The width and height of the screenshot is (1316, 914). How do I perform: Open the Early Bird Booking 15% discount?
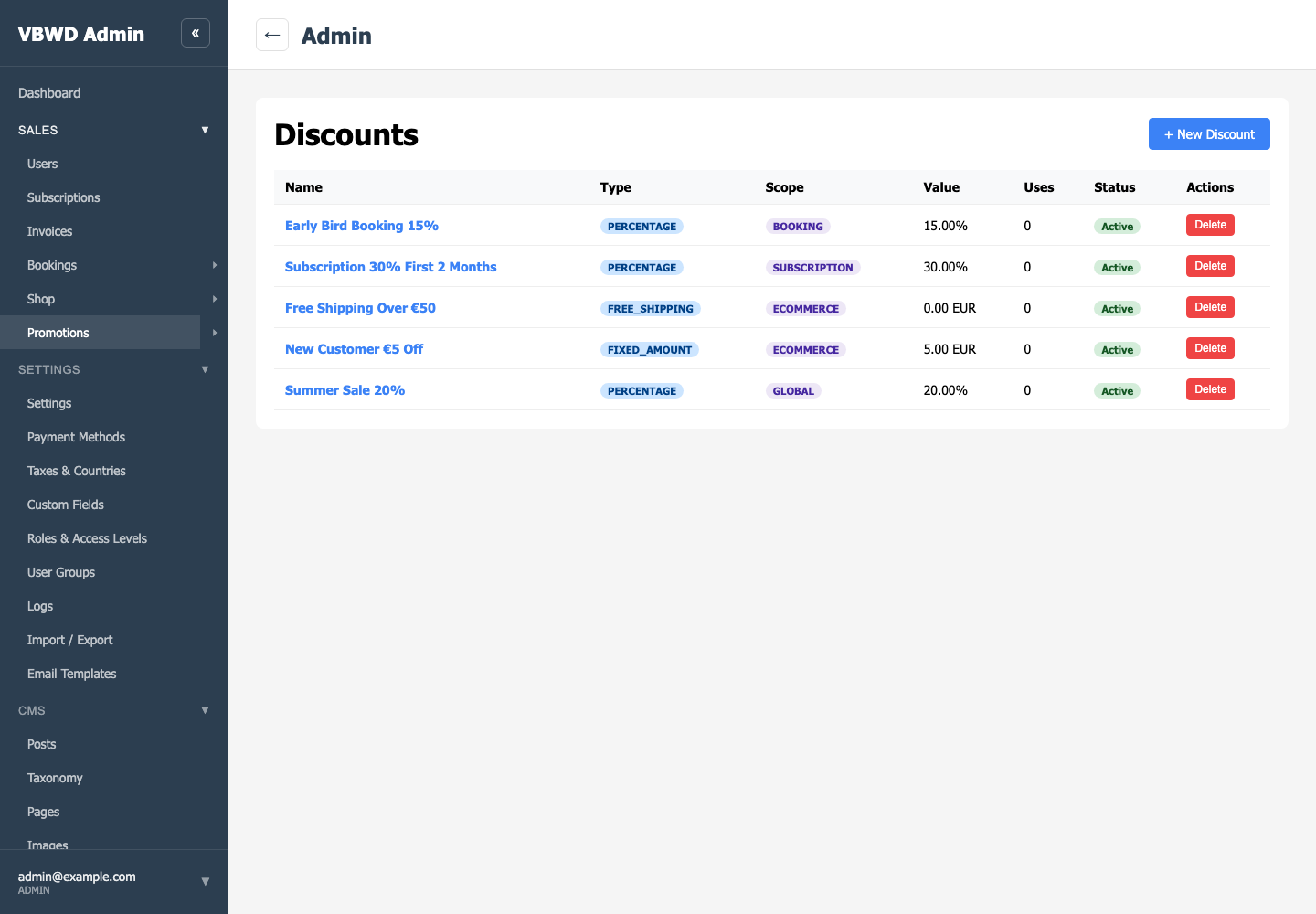pyautogui.click(x=362, y=226)
